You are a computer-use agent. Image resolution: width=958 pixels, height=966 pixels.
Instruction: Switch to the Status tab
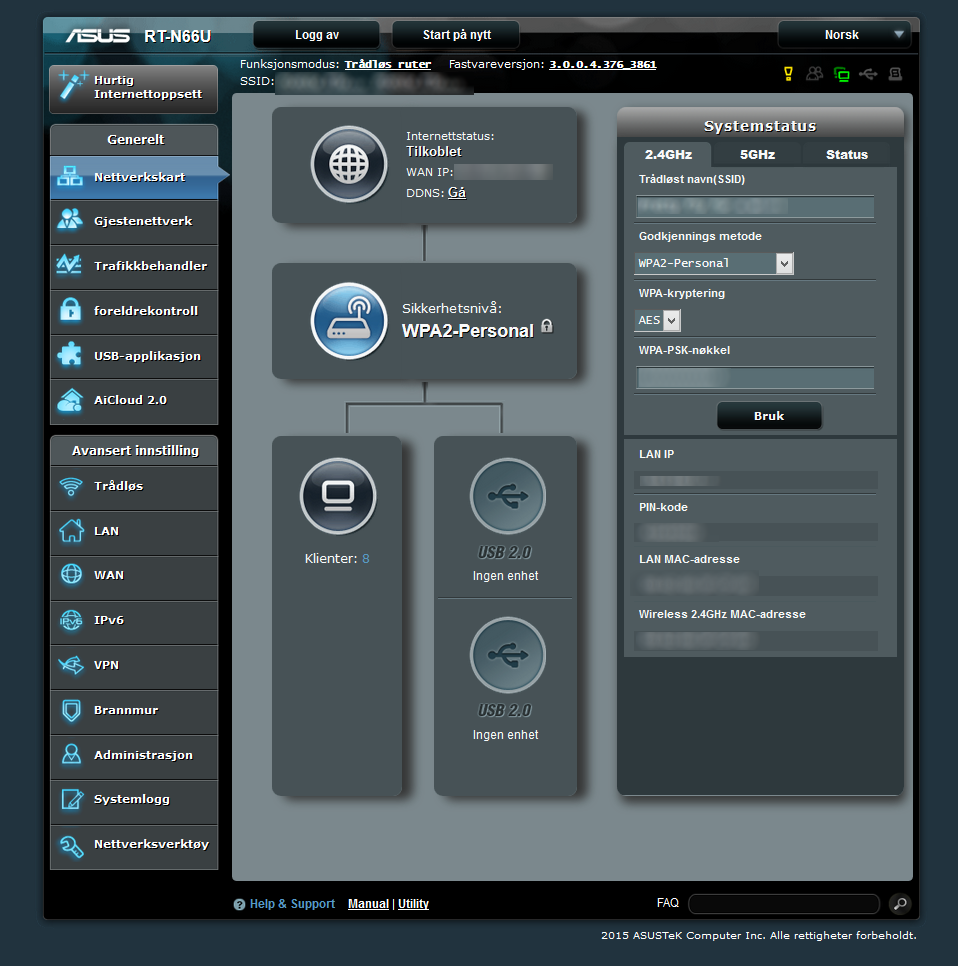coord(846,154)
